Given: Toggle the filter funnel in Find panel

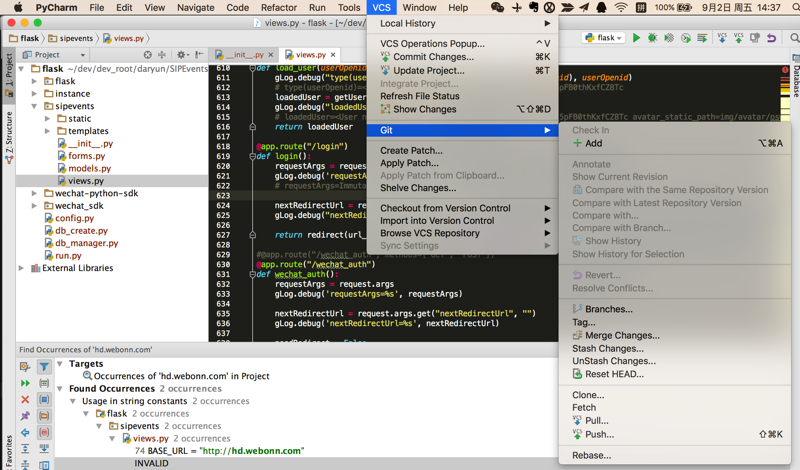Looking at the screenshot, I should point(44,367).
